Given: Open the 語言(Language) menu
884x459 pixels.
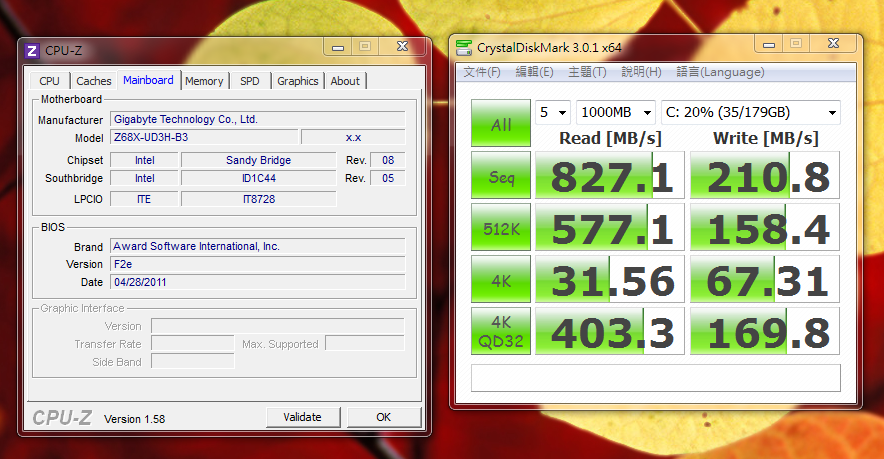Looking at the screenshot, I should pos(721,72).
